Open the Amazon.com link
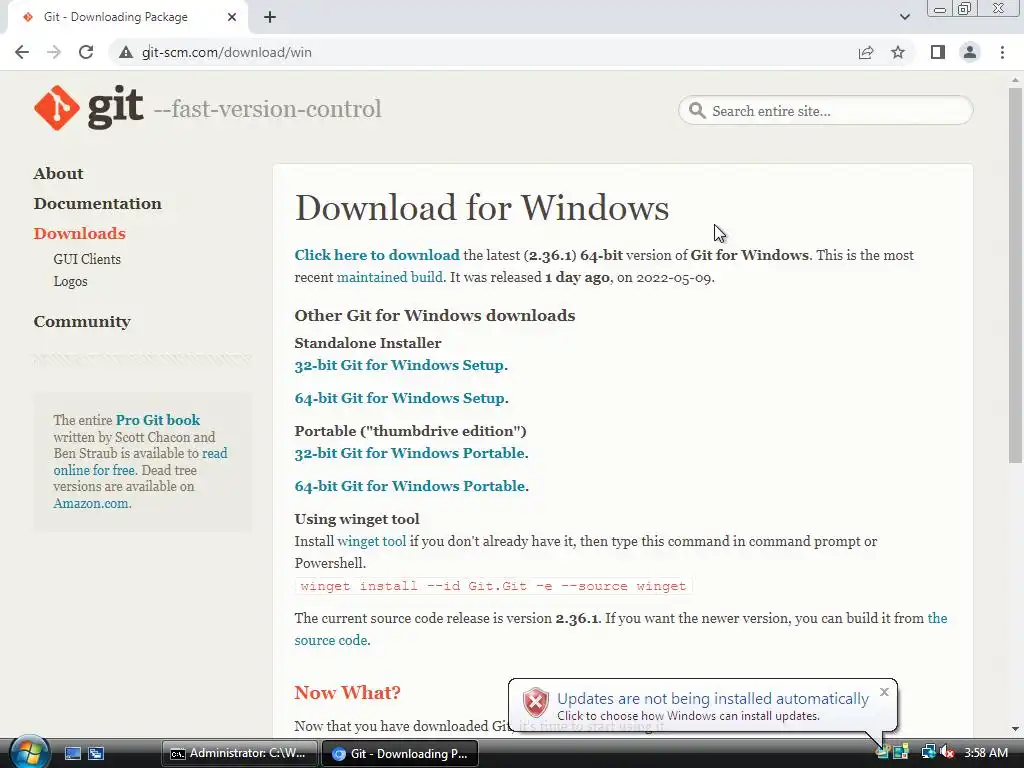 pos(91,504)
